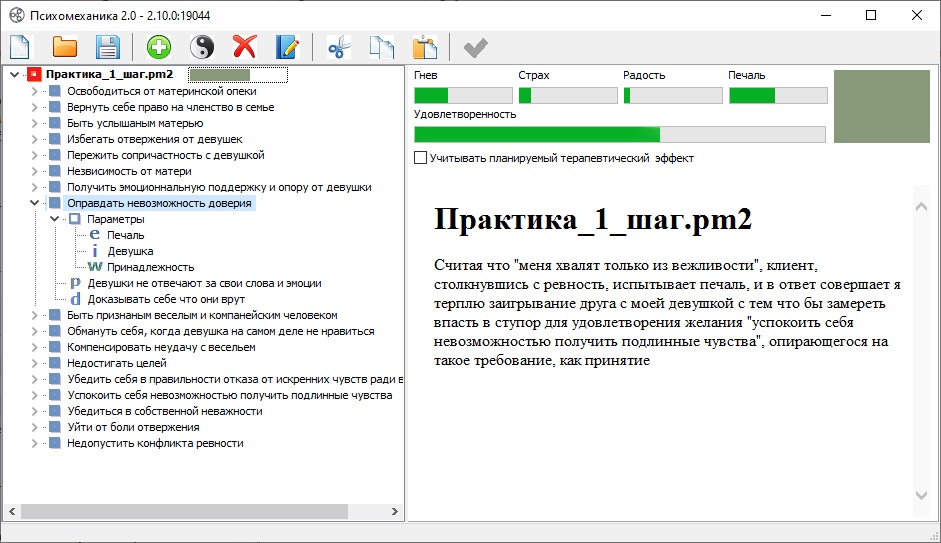Click the green plus Add icon
This screenshot has width=941, height=543.
click(158, 46)
